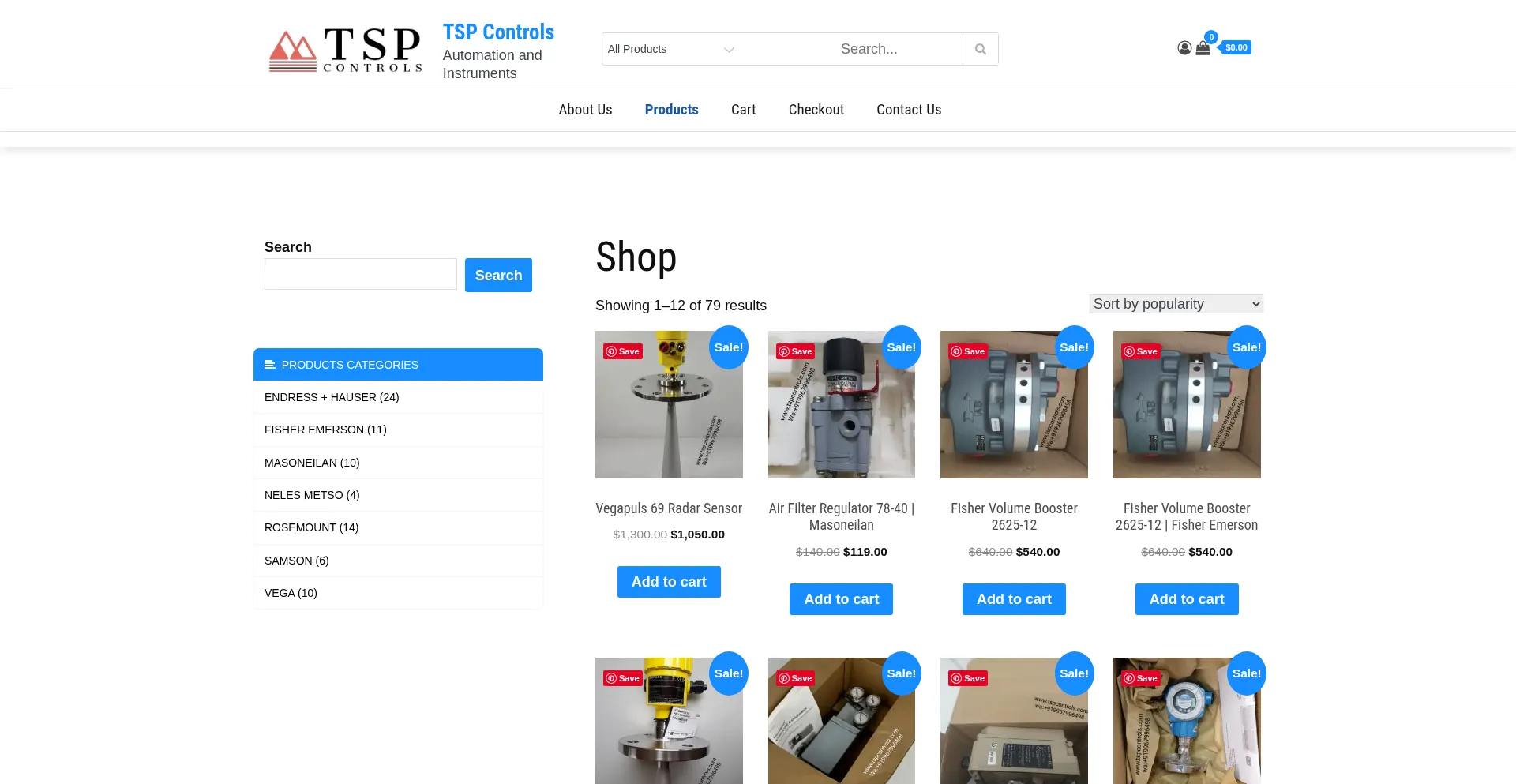Open the ENDRESS + HAUSER (24) category

coord(332,397)
